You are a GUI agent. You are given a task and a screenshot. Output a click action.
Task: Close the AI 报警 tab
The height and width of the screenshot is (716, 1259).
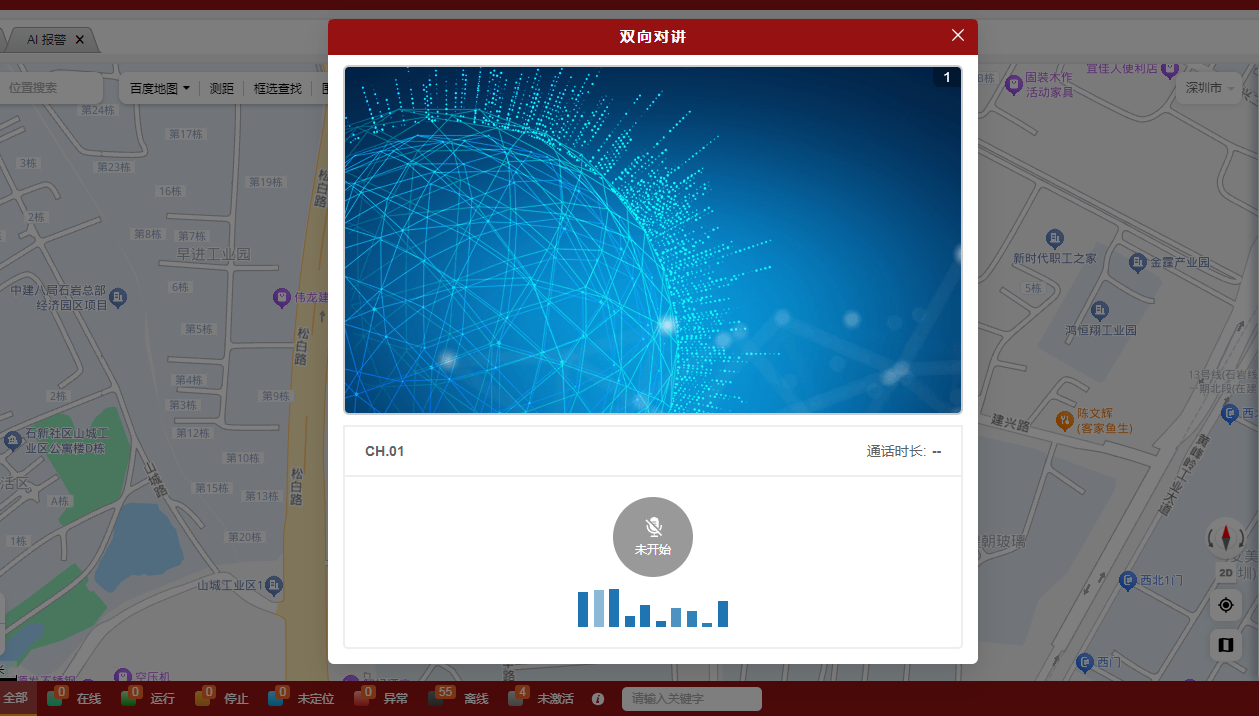coord(80,40)
